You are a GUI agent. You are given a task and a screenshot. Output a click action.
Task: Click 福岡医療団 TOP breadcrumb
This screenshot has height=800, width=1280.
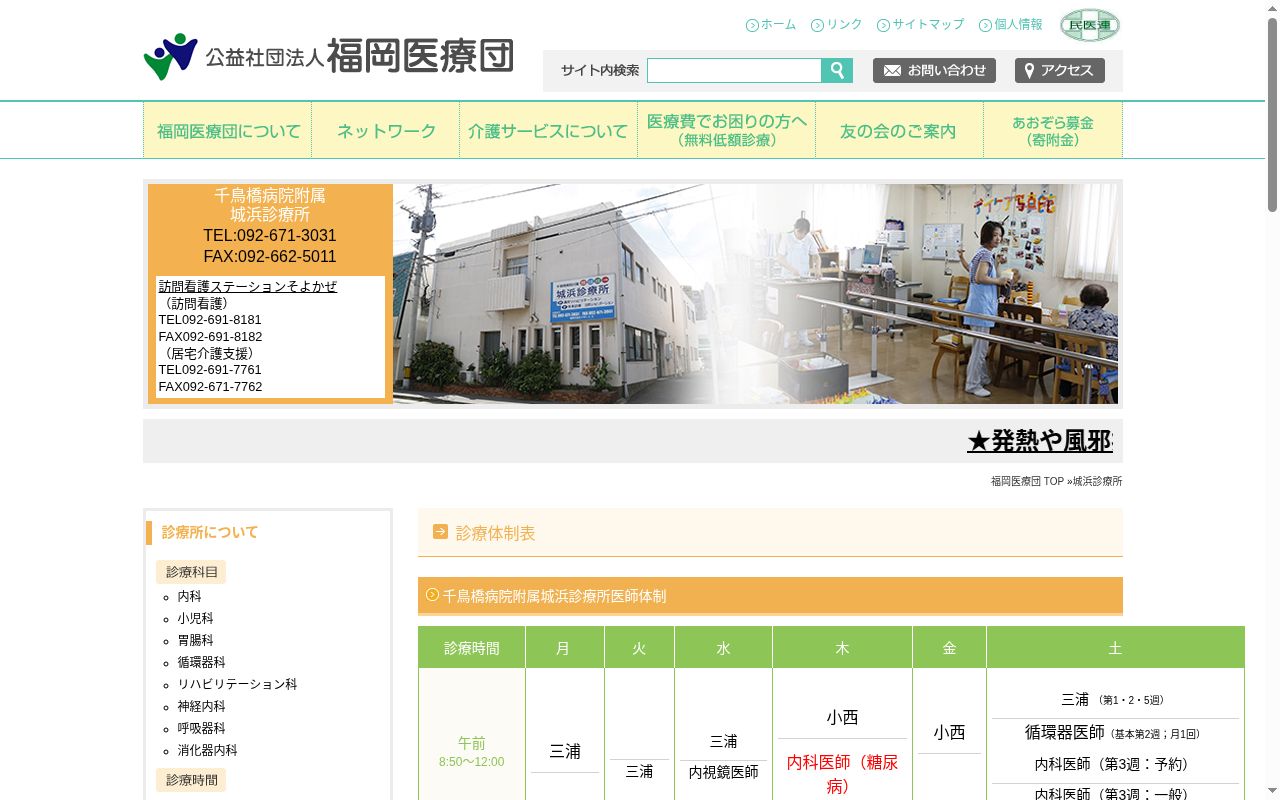1027,481
